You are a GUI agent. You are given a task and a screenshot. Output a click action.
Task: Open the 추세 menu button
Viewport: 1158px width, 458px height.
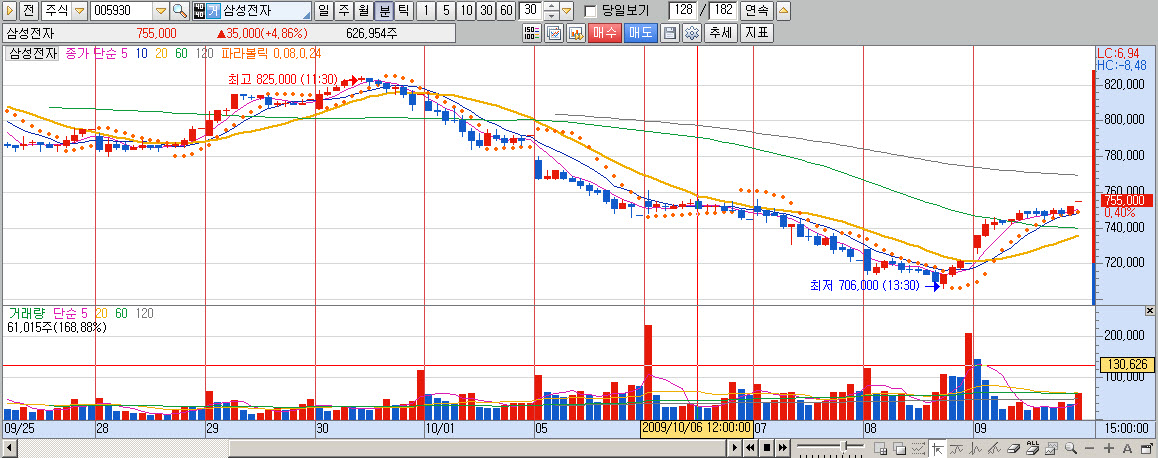coord(718,33)
